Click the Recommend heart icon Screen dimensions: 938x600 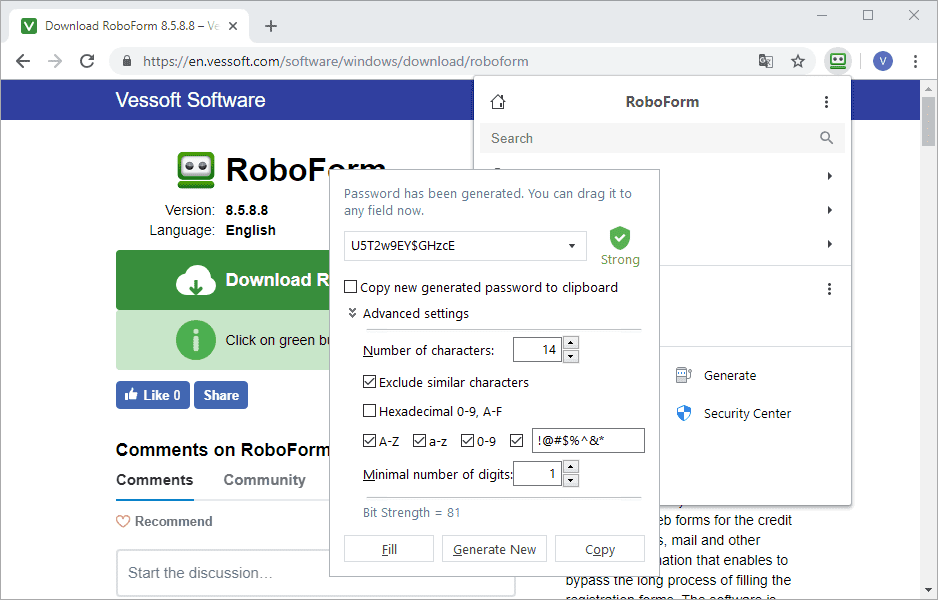pyautogui.click(x=123, y=522)
